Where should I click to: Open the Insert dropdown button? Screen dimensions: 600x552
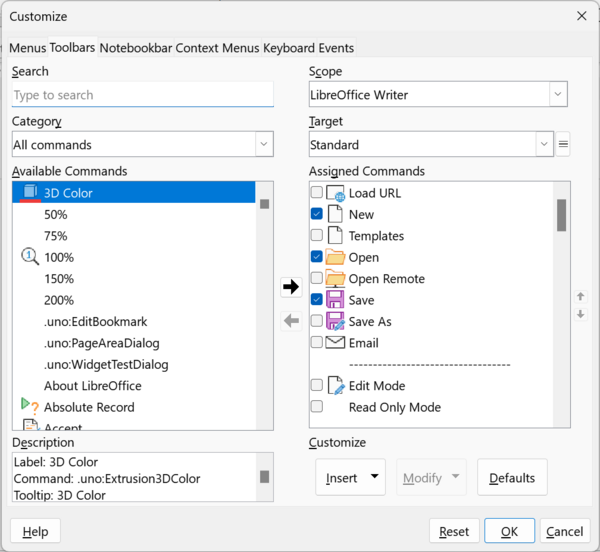coord(350,478)
